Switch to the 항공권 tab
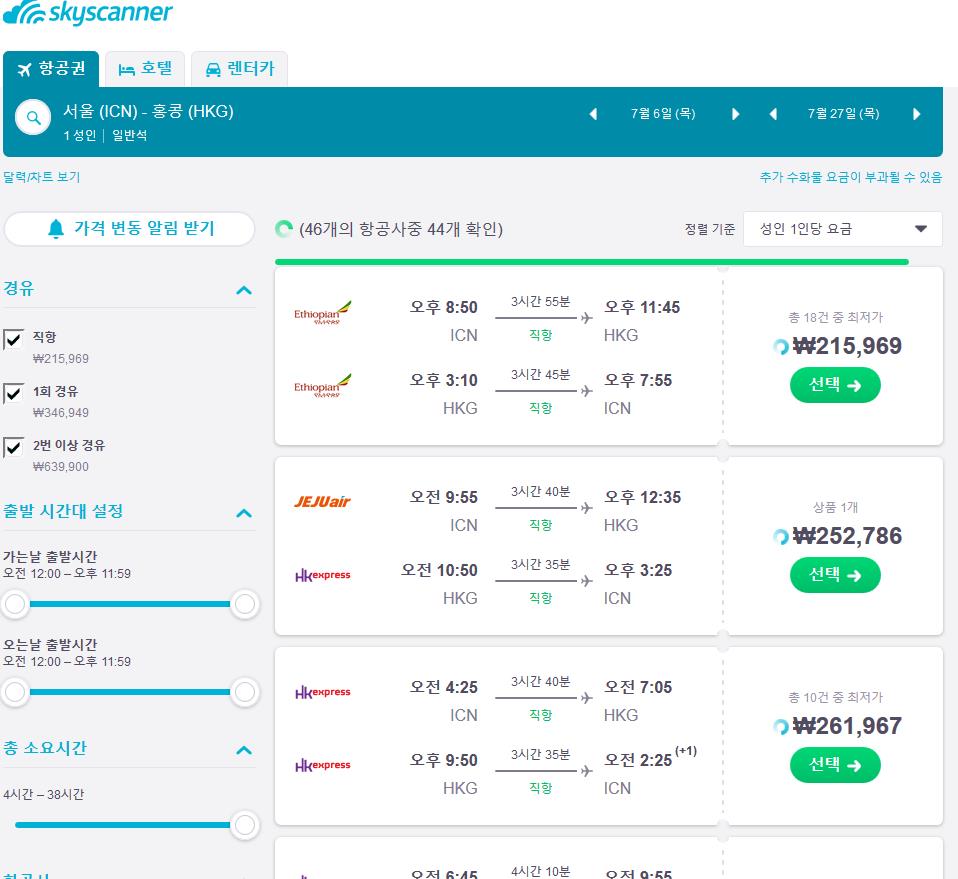958x879 pixels. [x=51, y=69]
